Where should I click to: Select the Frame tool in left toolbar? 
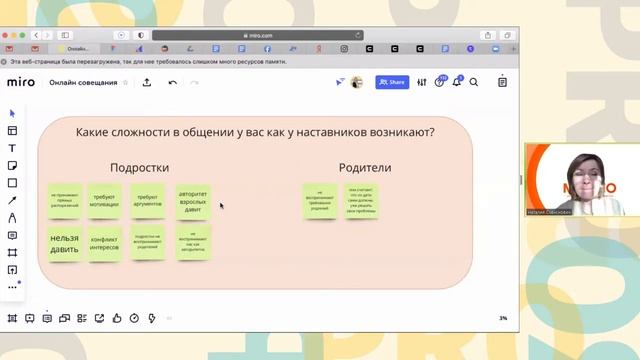coord(12,253)
